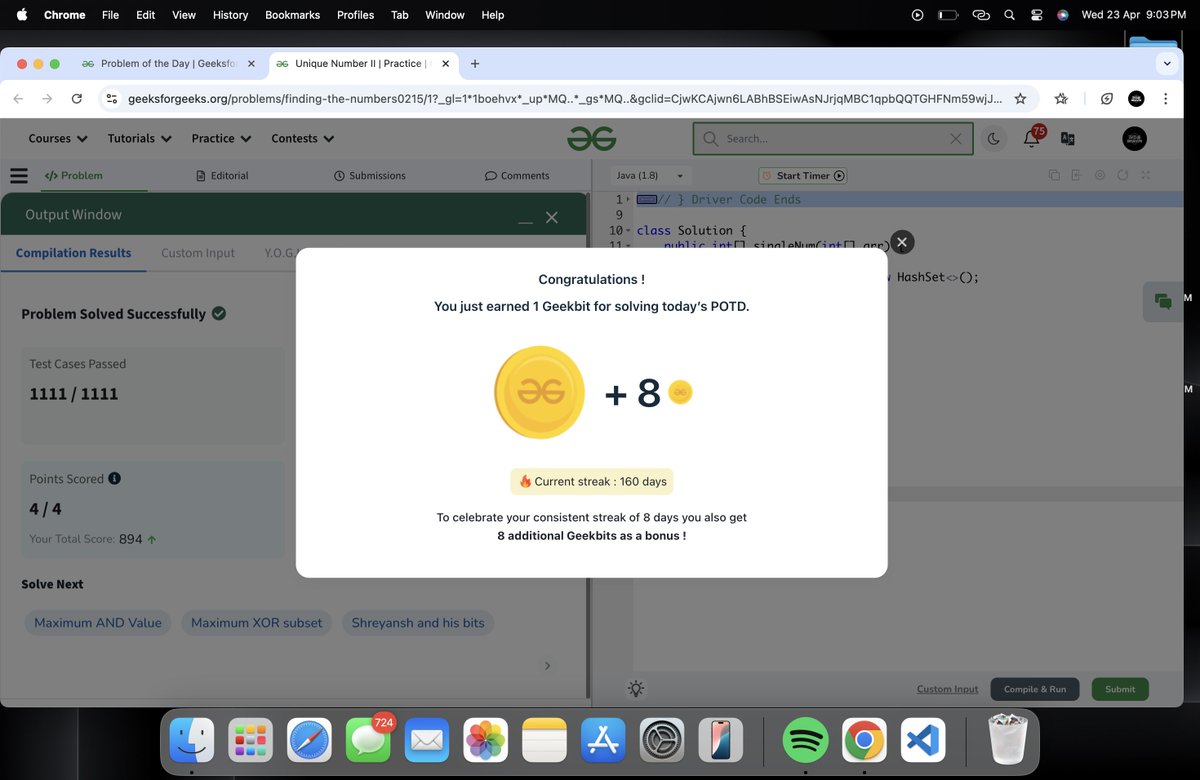The height and width of the screenshot is (780, 1200).
Task: Click the Compile & Run button
Action: coord(1035,689)
